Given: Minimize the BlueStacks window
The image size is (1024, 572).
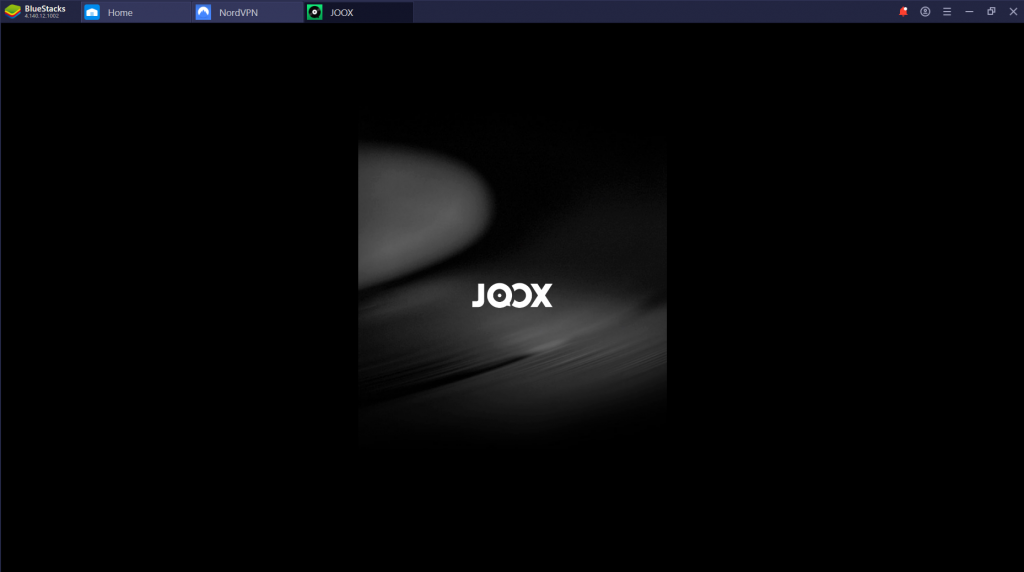Looking at the screenshot, I should pos(969,12).
